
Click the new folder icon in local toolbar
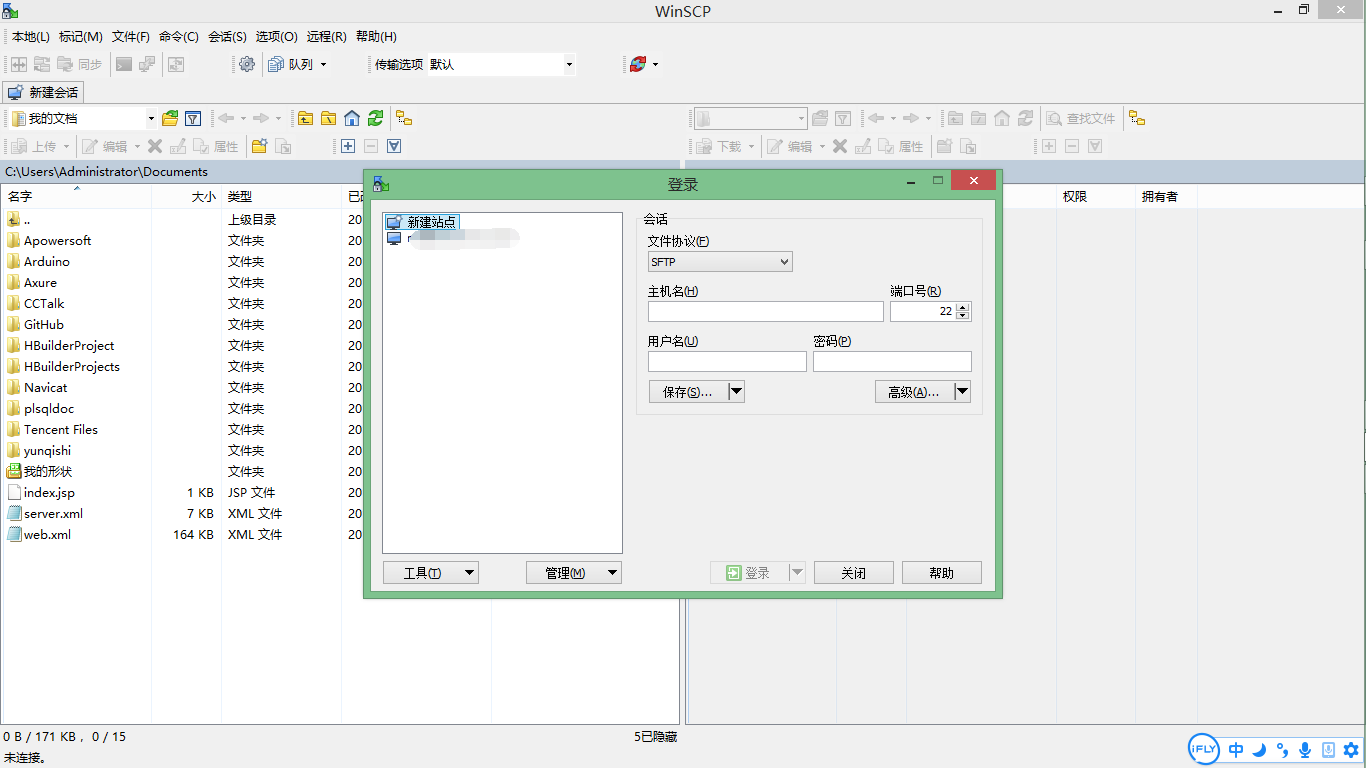point(259,146)
